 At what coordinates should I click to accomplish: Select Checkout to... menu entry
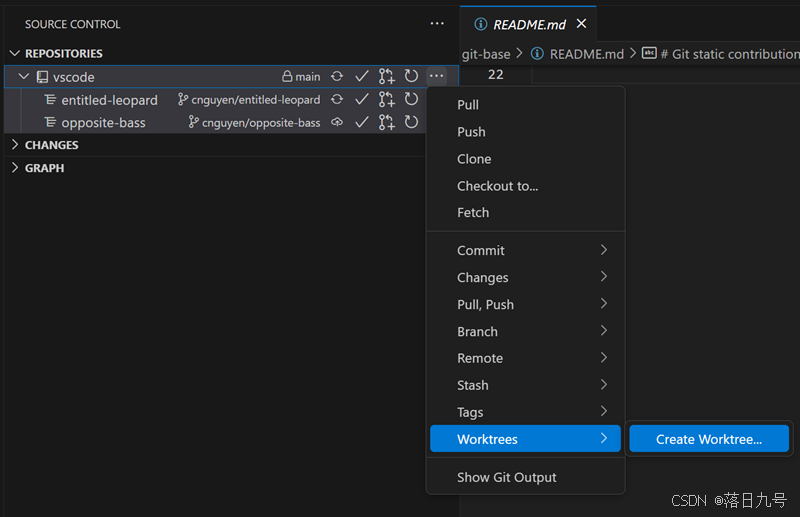pos(526,186)
